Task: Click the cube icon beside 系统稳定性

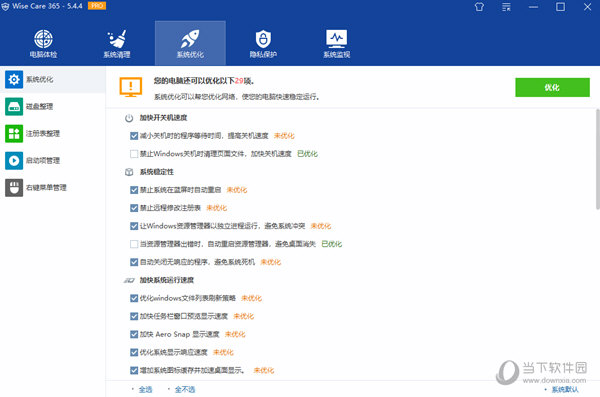Action: tap(129, 172)
